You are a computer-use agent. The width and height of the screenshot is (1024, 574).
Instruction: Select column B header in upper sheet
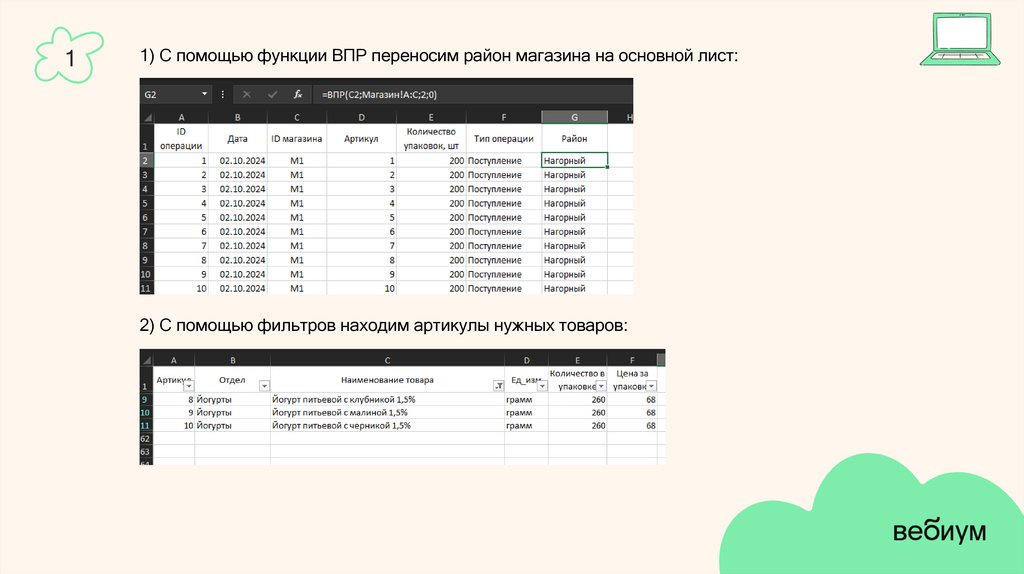[237, 118]
